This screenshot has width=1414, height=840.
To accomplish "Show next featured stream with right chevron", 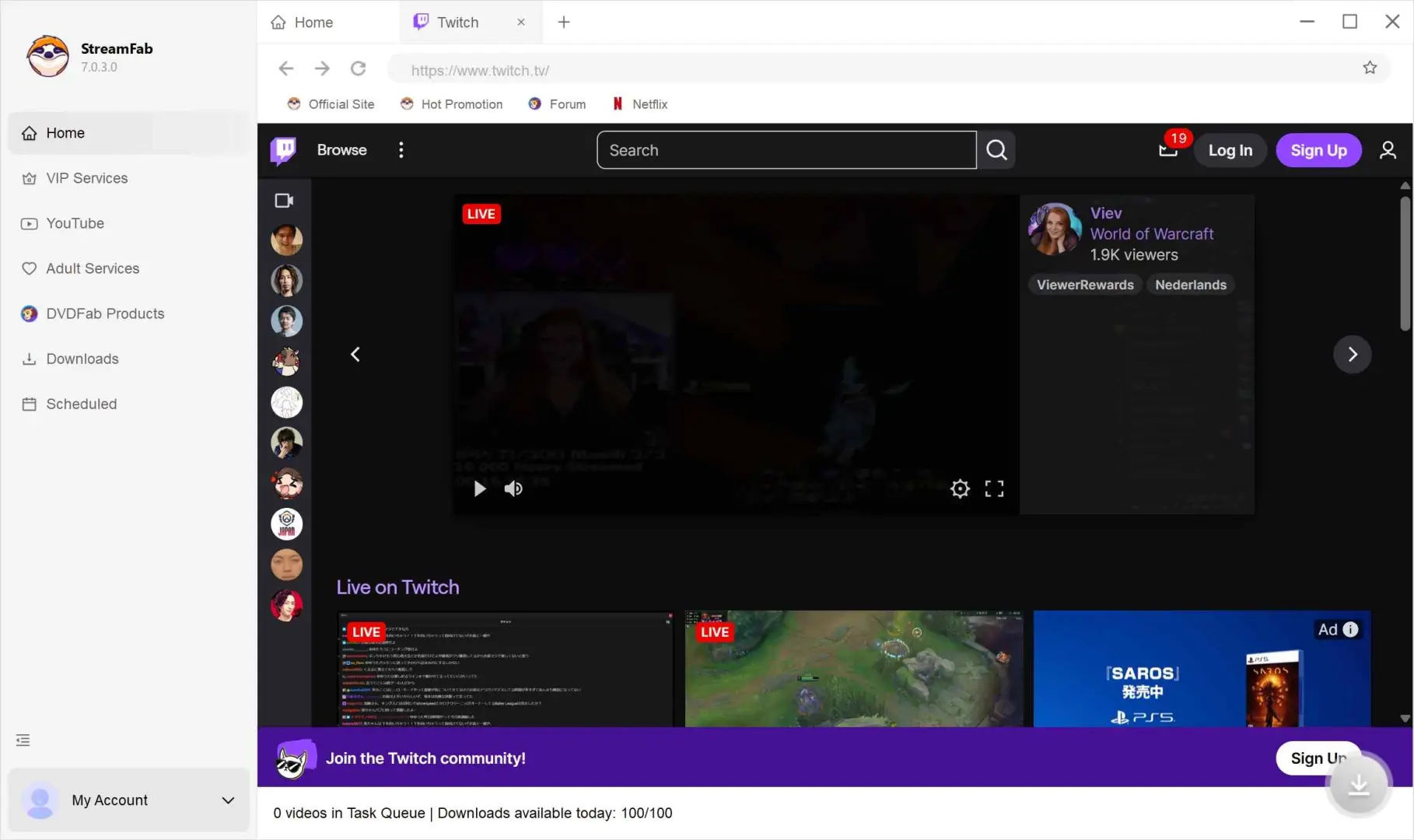I will click(x=1352, y=355).
